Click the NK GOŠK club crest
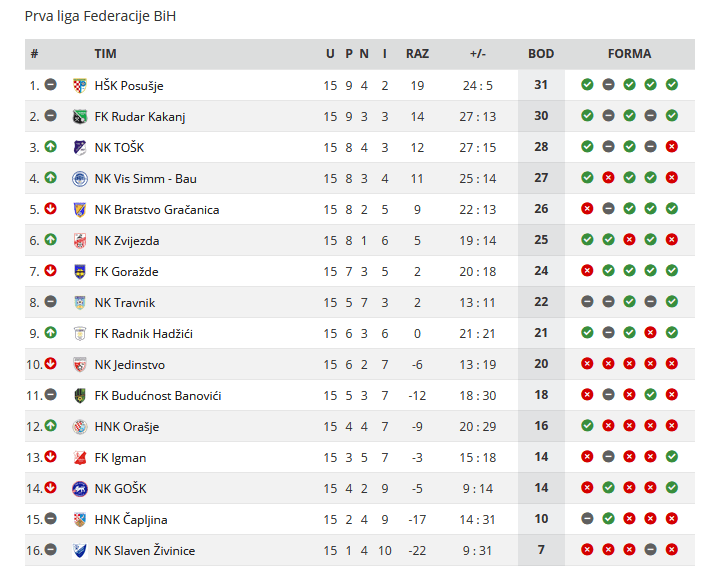Screen dimensions: 711x571 click(x=80, y=488)
